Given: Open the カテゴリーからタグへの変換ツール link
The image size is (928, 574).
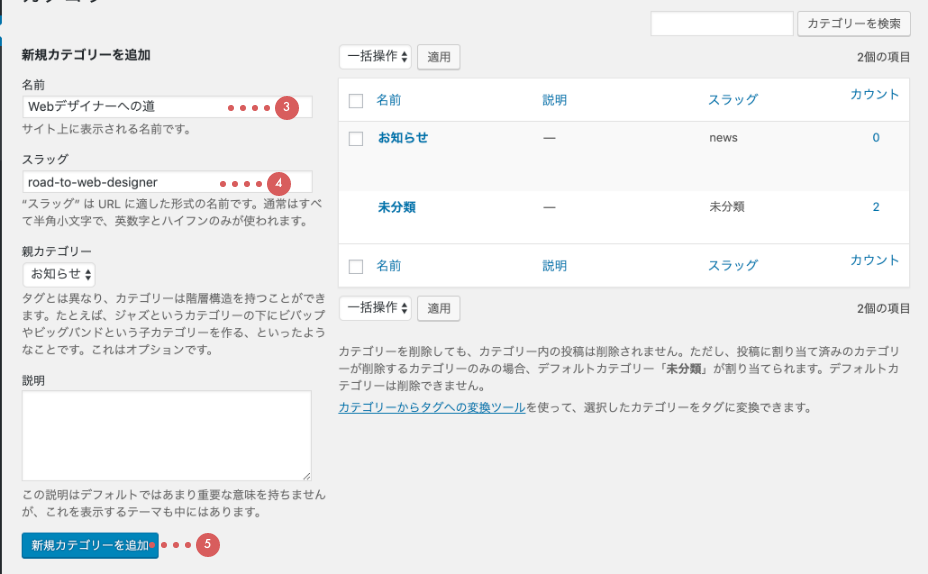Looking at the screenshot, I should 432,408.
